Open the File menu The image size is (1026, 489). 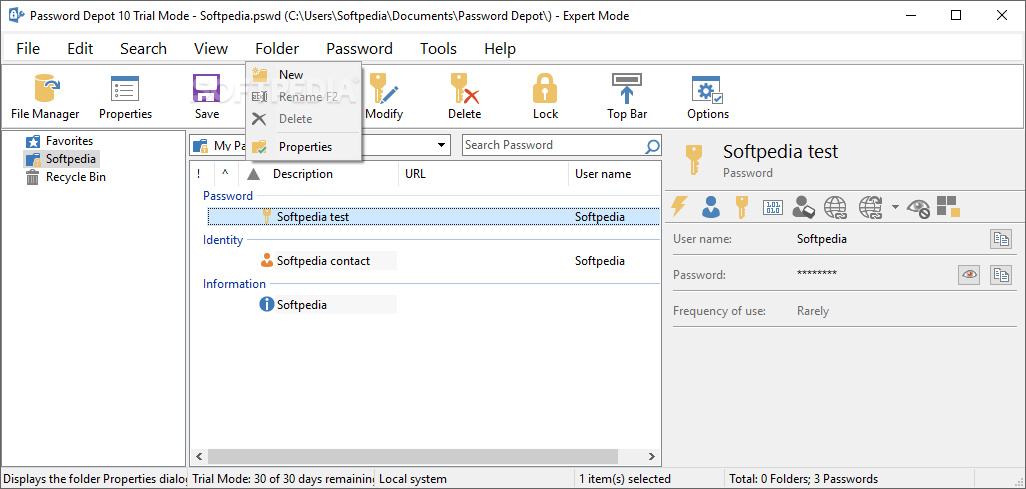tap(28, 48)
